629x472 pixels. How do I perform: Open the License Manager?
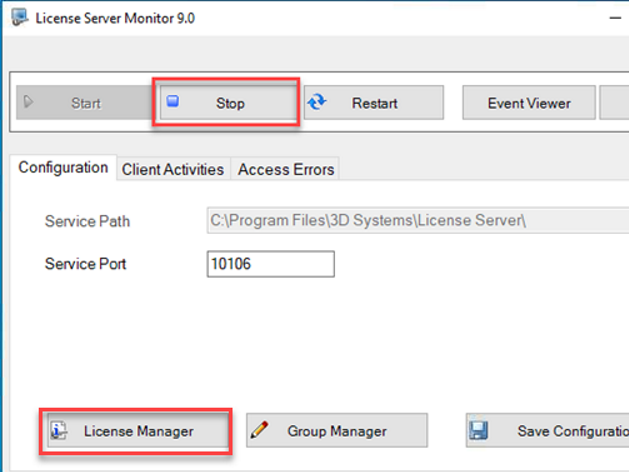pos(138,431)
